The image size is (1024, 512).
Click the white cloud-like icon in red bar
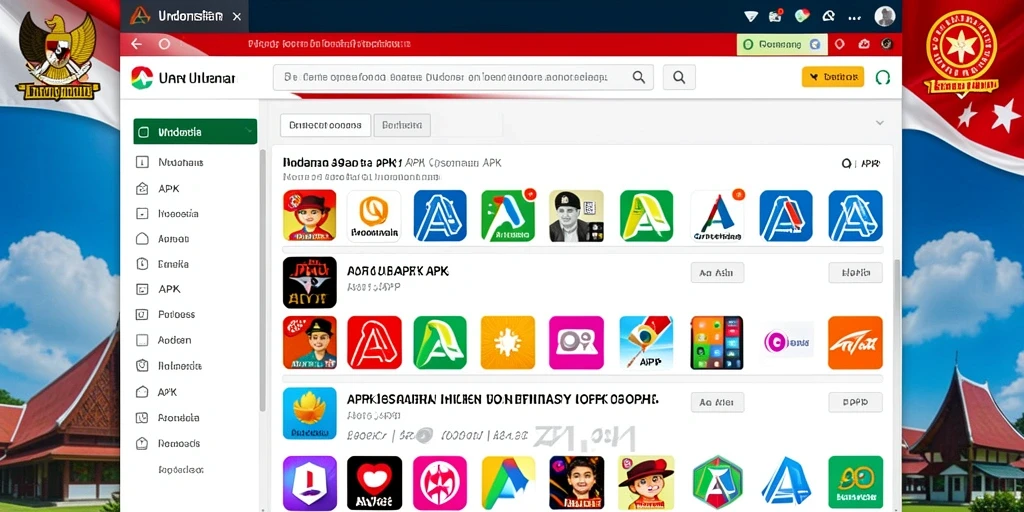click(864, 44)
